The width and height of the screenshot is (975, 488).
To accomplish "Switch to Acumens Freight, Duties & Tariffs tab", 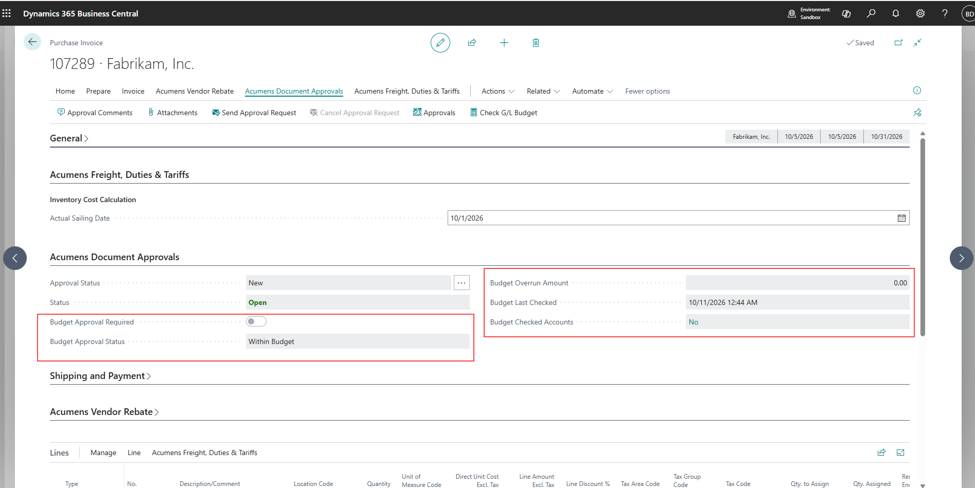I will click(407, 91).
